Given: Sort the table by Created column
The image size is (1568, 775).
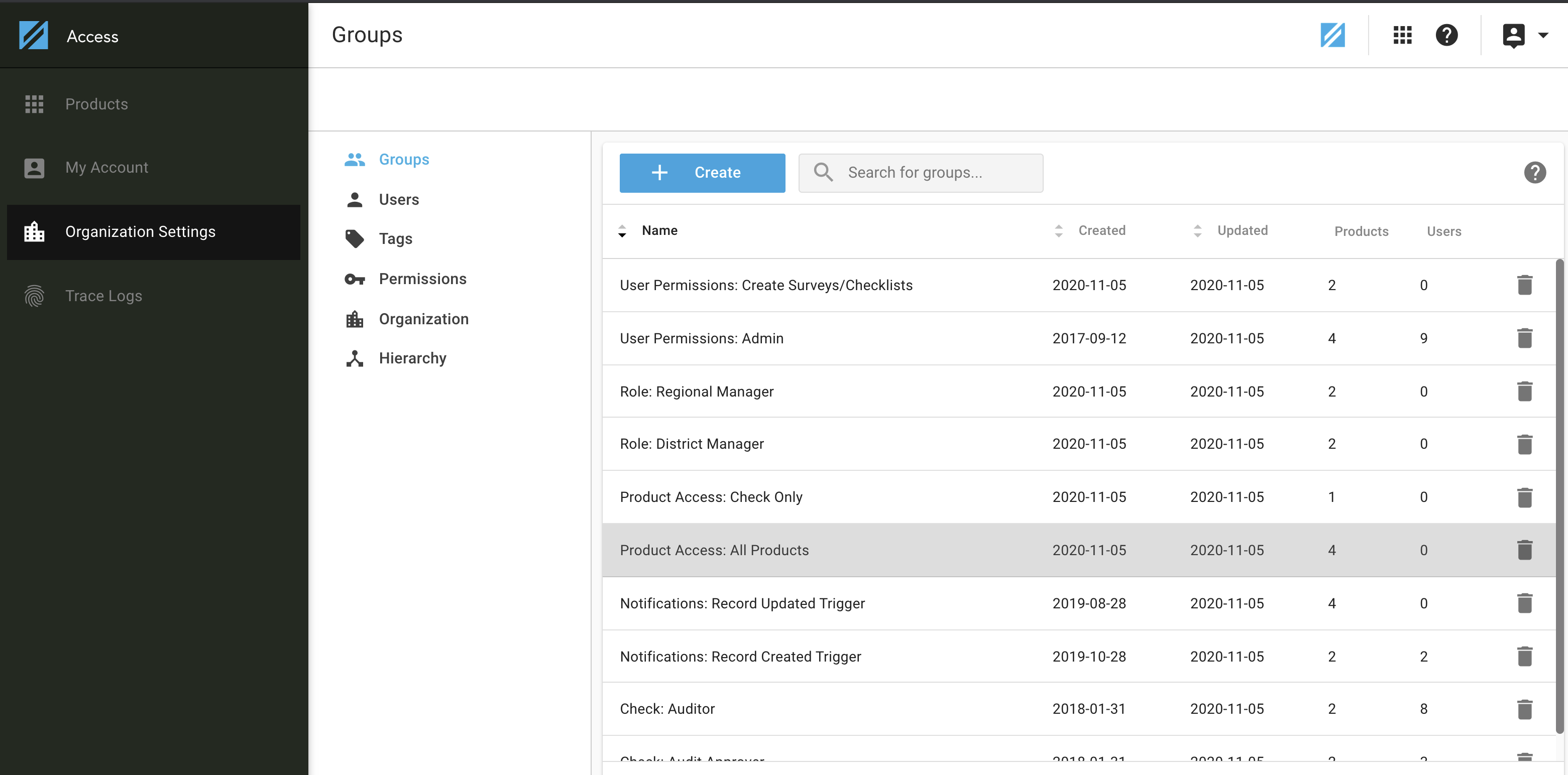Looking at the screenshot, I should (1090, 231).
